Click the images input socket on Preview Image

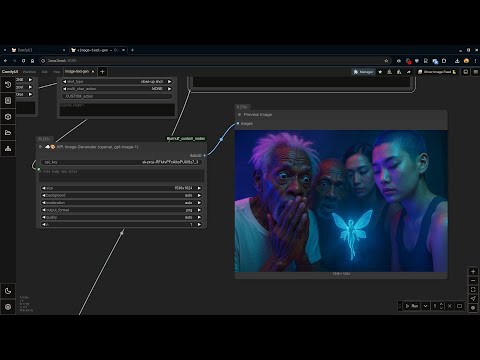pos(238,123)
